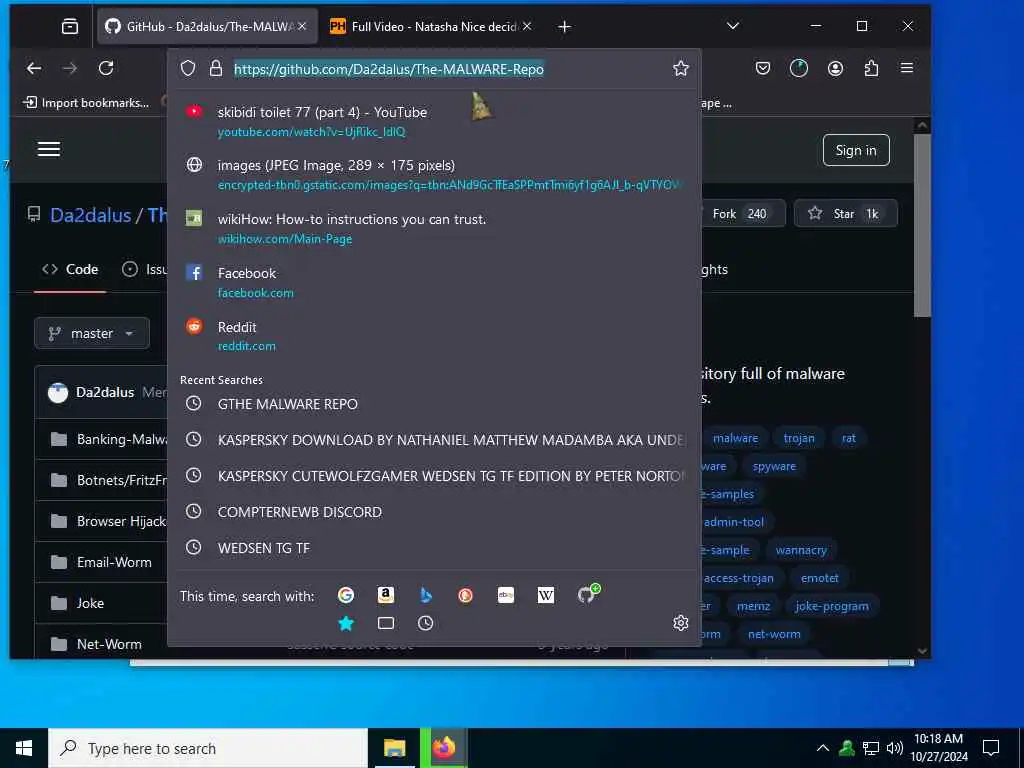The height and width of the screenshot is (768, 1024).
Task: Click the circular icon beside Pocket
Action: coord(799,68)
